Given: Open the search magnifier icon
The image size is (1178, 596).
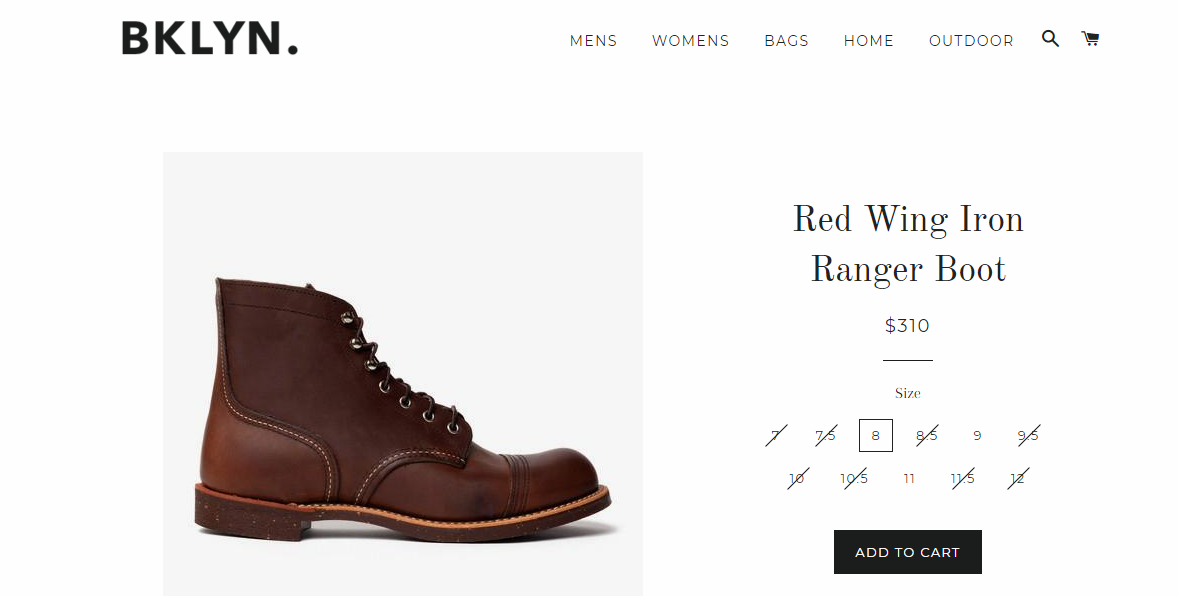Looking at the screenshot, I should (1050, 38).
